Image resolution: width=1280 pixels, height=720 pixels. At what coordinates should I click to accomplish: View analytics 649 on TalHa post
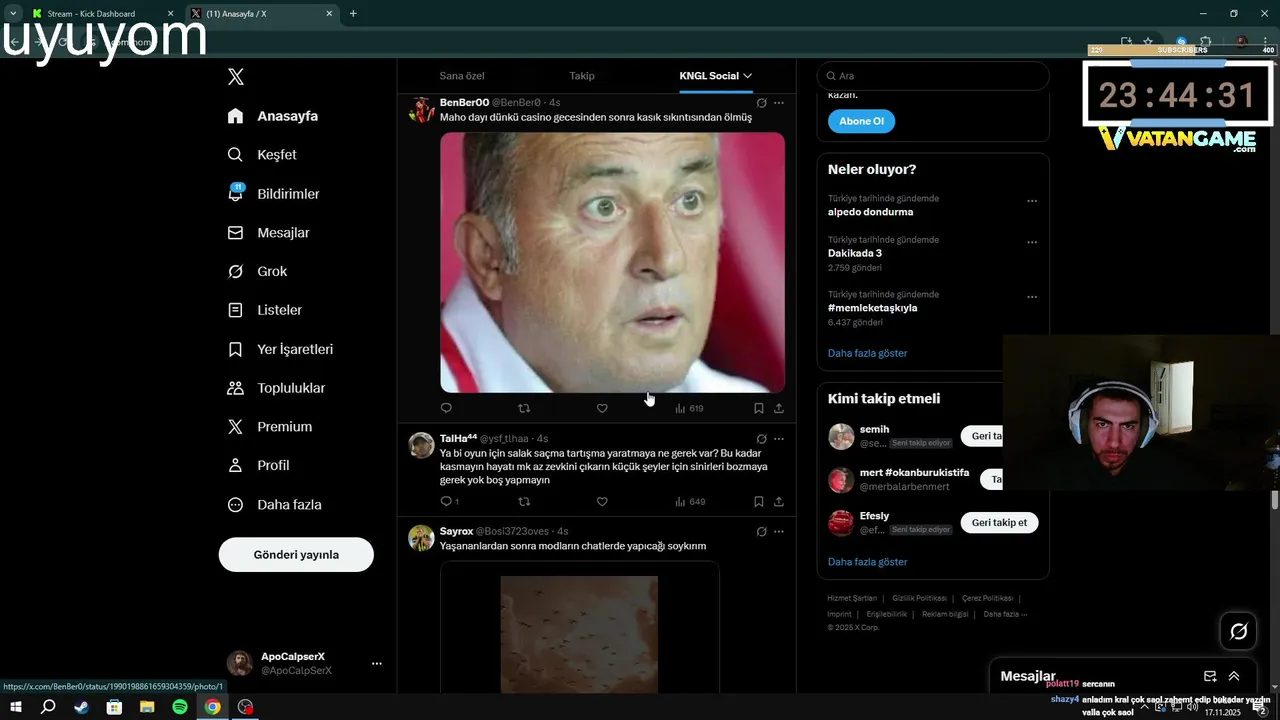tap(690, 502)
